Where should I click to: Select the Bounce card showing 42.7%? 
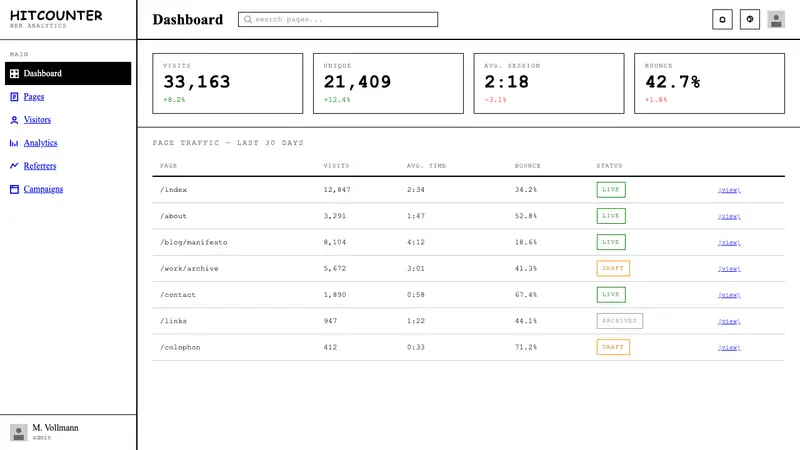(x=710, y=83)
